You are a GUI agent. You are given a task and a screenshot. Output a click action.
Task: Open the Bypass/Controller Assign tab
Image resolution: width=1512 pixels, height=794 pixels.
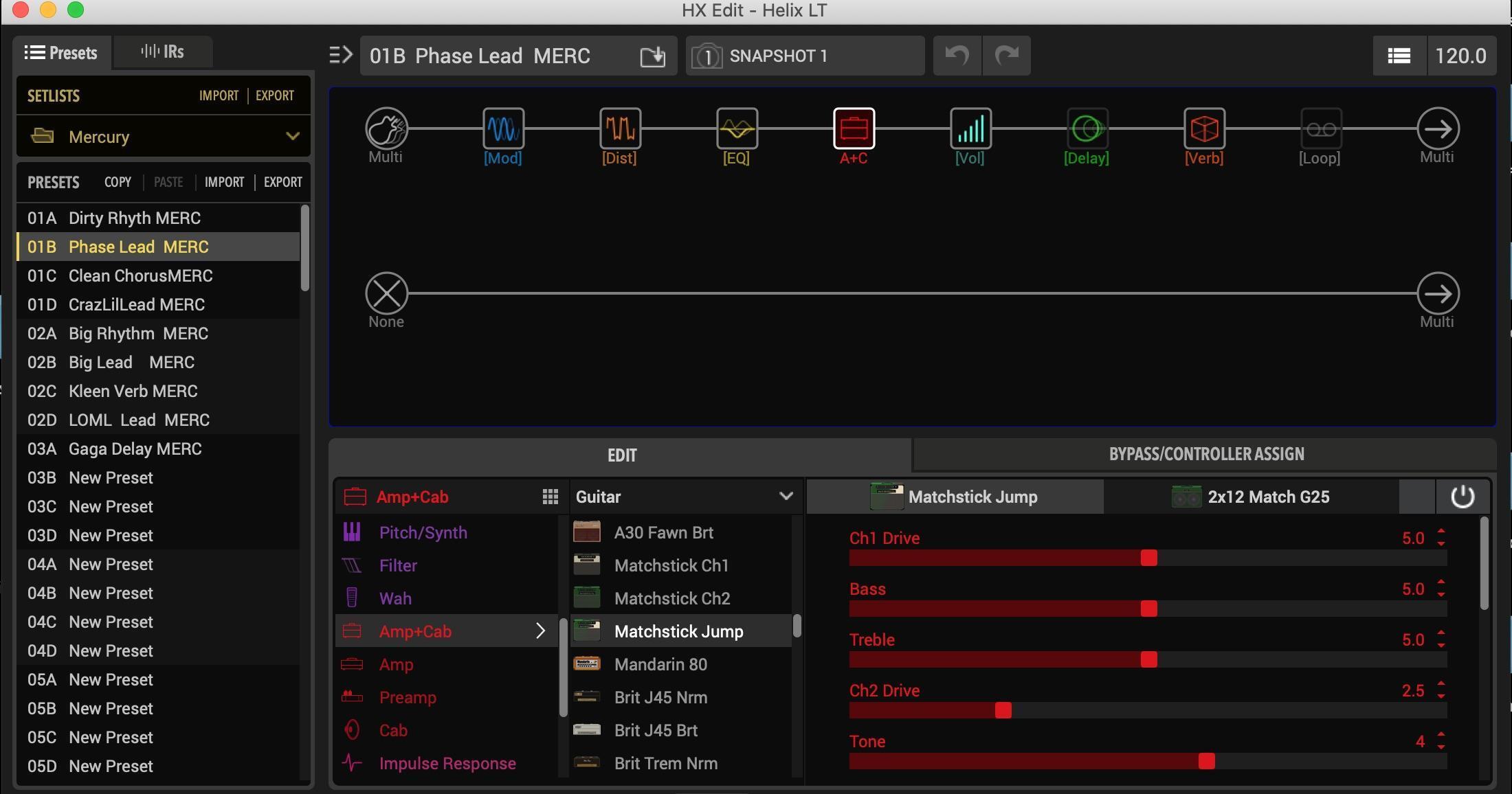(x=1205, y=454)
